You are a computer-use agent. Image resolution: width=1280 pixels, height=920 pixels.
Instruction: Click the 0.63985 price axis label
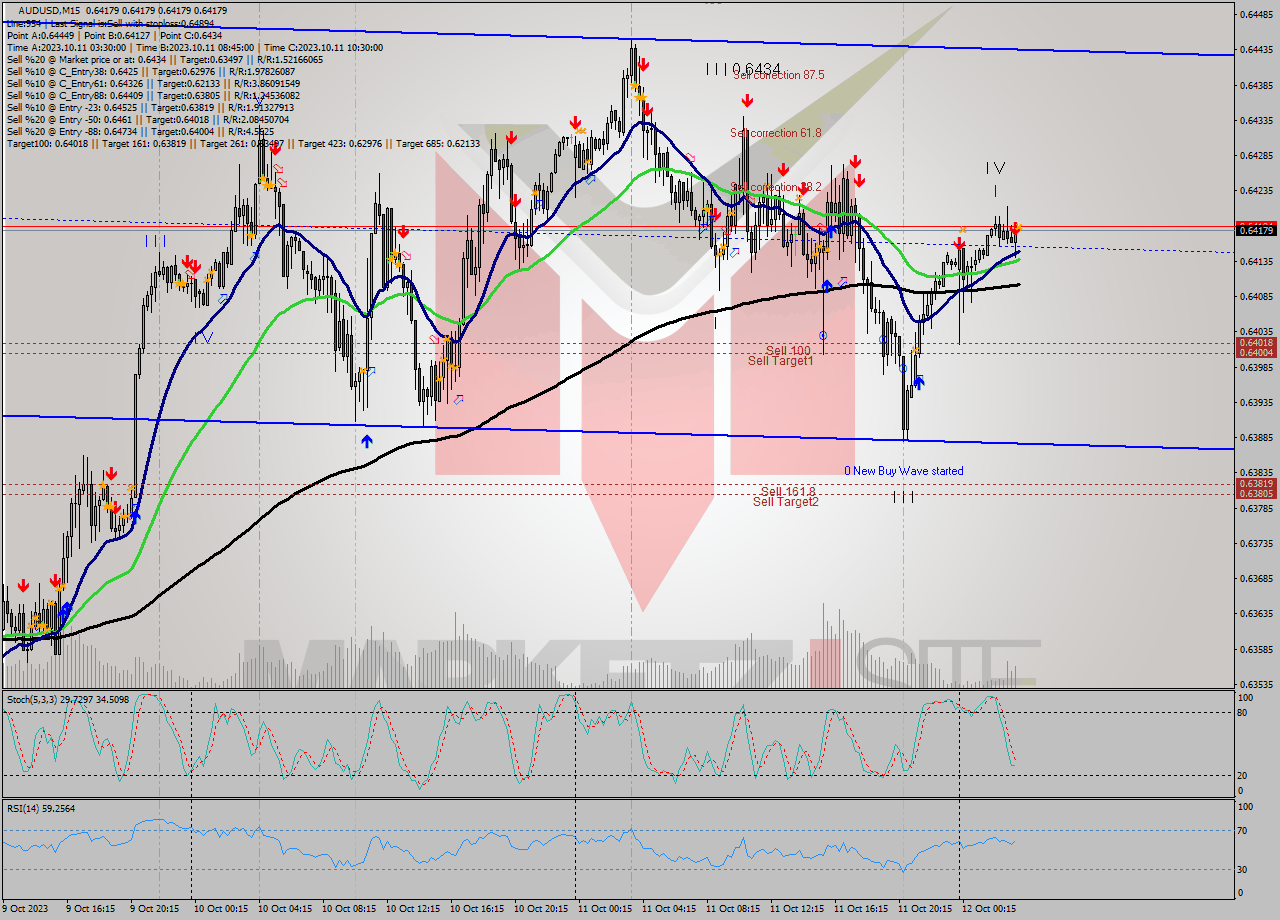[1256, 367]
